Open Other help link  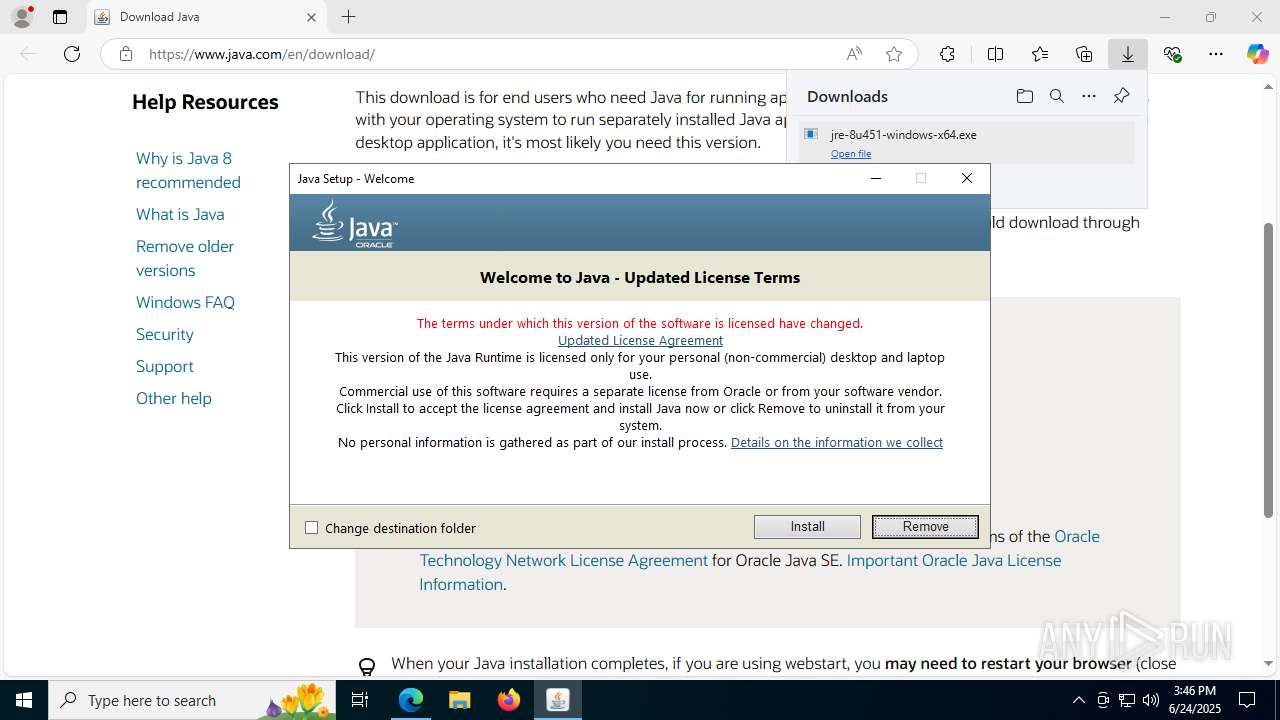click(174, 398)
